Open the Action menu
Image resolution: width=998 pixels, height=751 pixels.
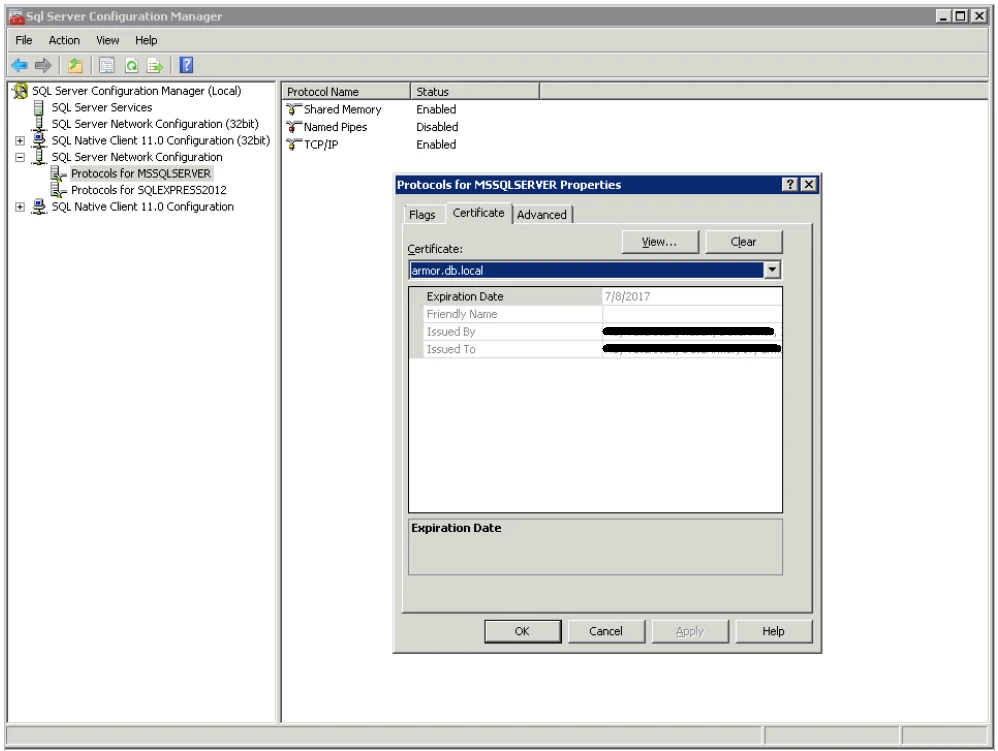click(x=64, y=40)
